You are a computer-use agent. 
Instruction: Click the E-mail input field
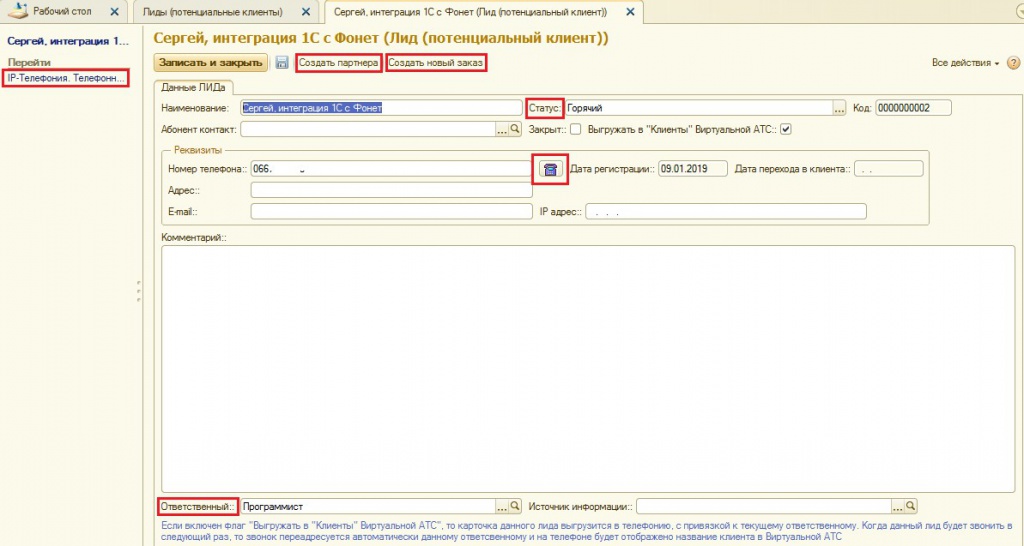[x=391, y=212]
